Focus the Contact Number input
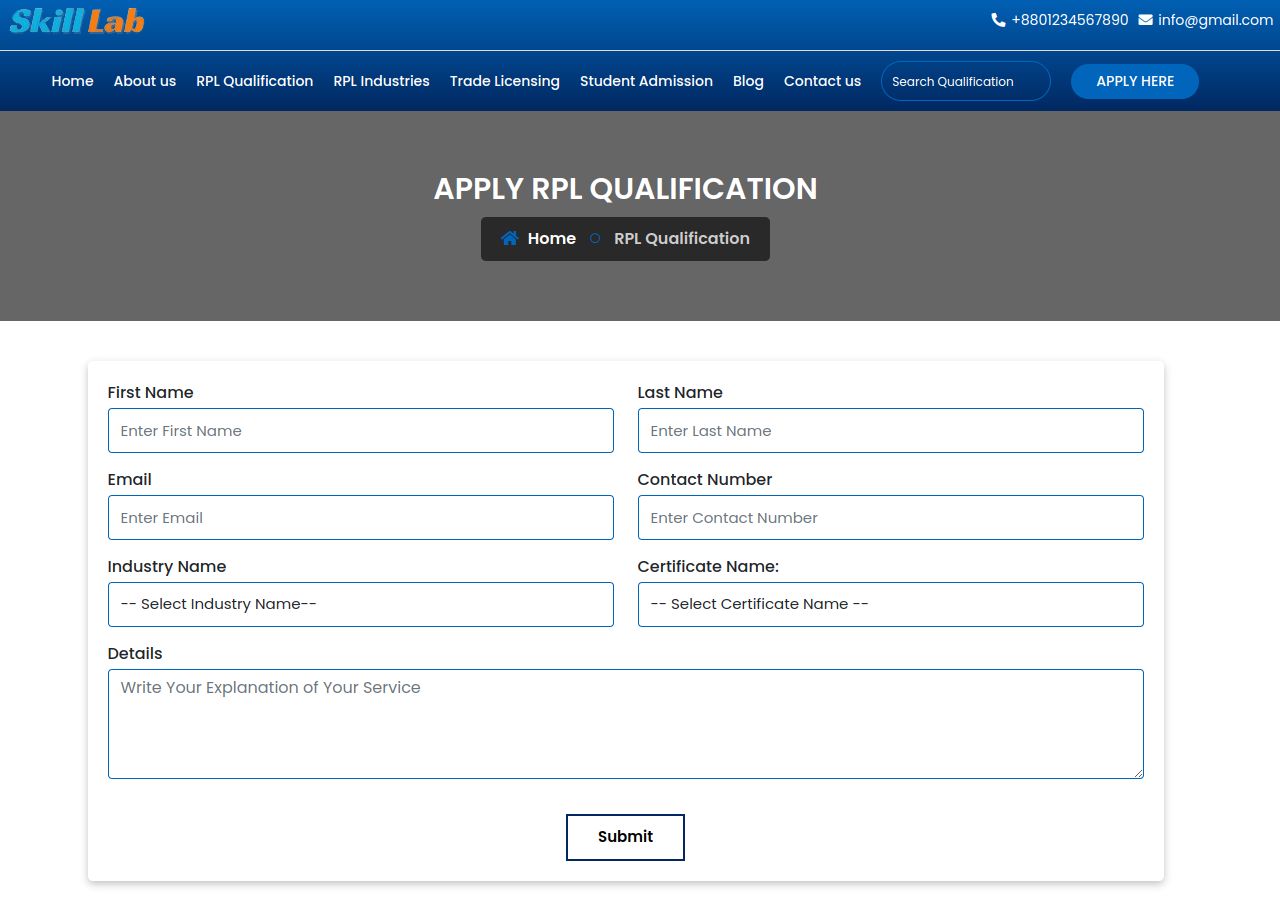The height and width of the screenshot is (900, 1280). click(x=890, y=518)
